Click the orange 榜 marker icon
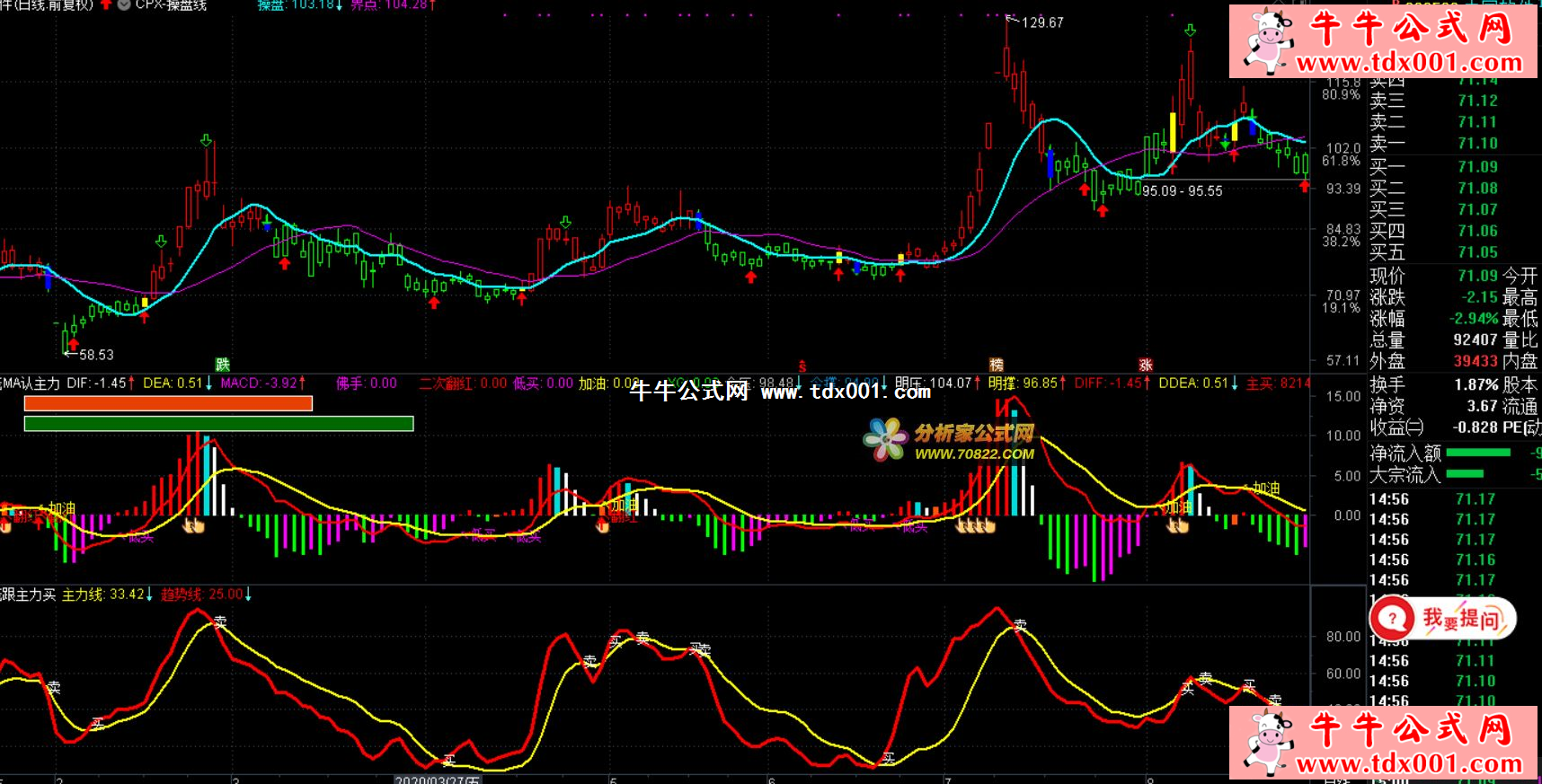Image resolution: width=1542 pixels, height=784 pixels. tap(996, 365)
